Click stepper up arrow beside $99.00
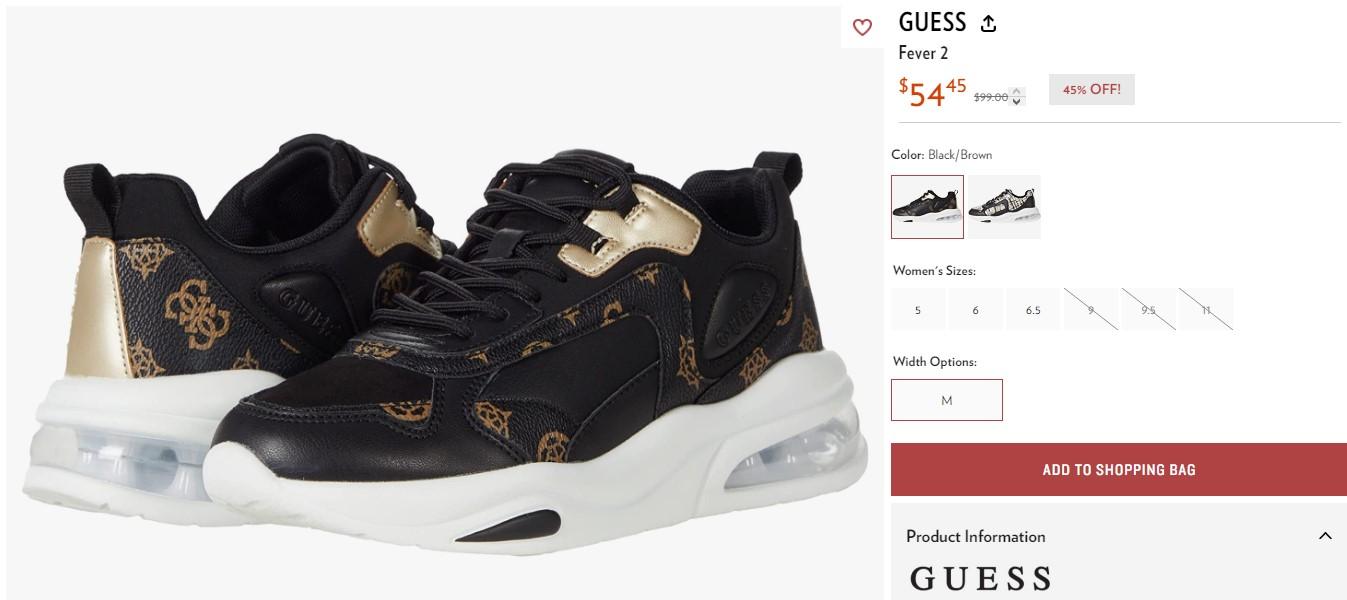 (1017, 92)
